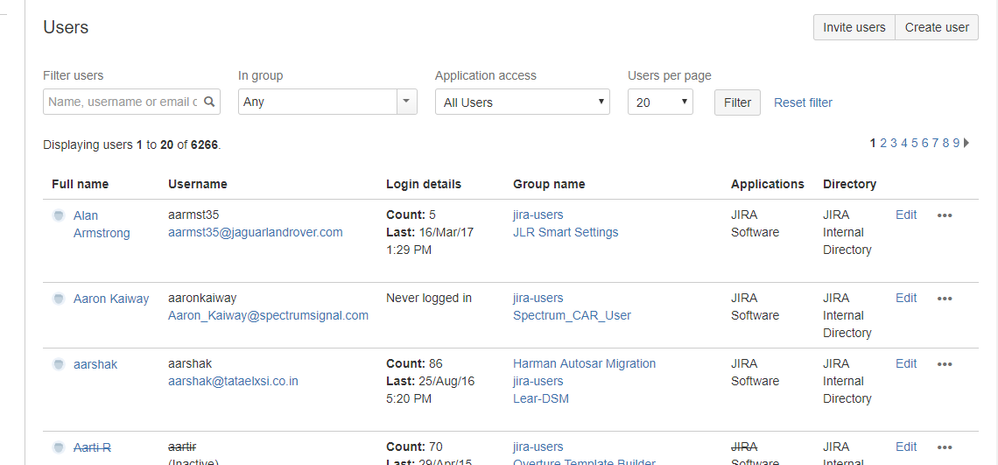998x465 pixels.
Task: Click the Applications column header
Action: (767, 184)
